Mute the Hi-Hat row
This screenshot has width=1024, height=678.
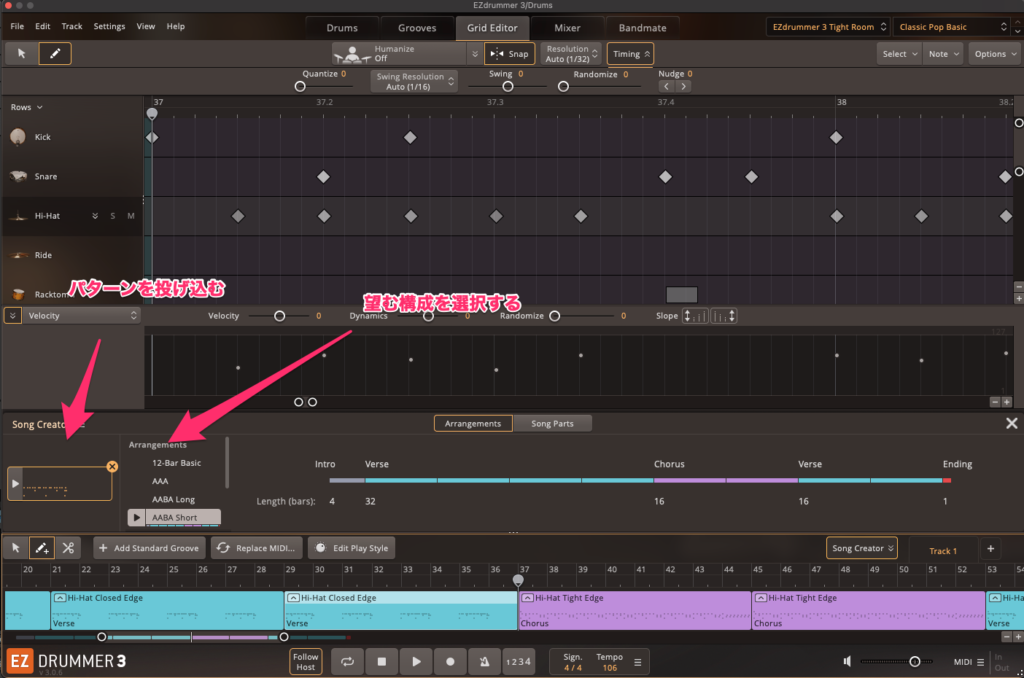[x=130, y=216]
